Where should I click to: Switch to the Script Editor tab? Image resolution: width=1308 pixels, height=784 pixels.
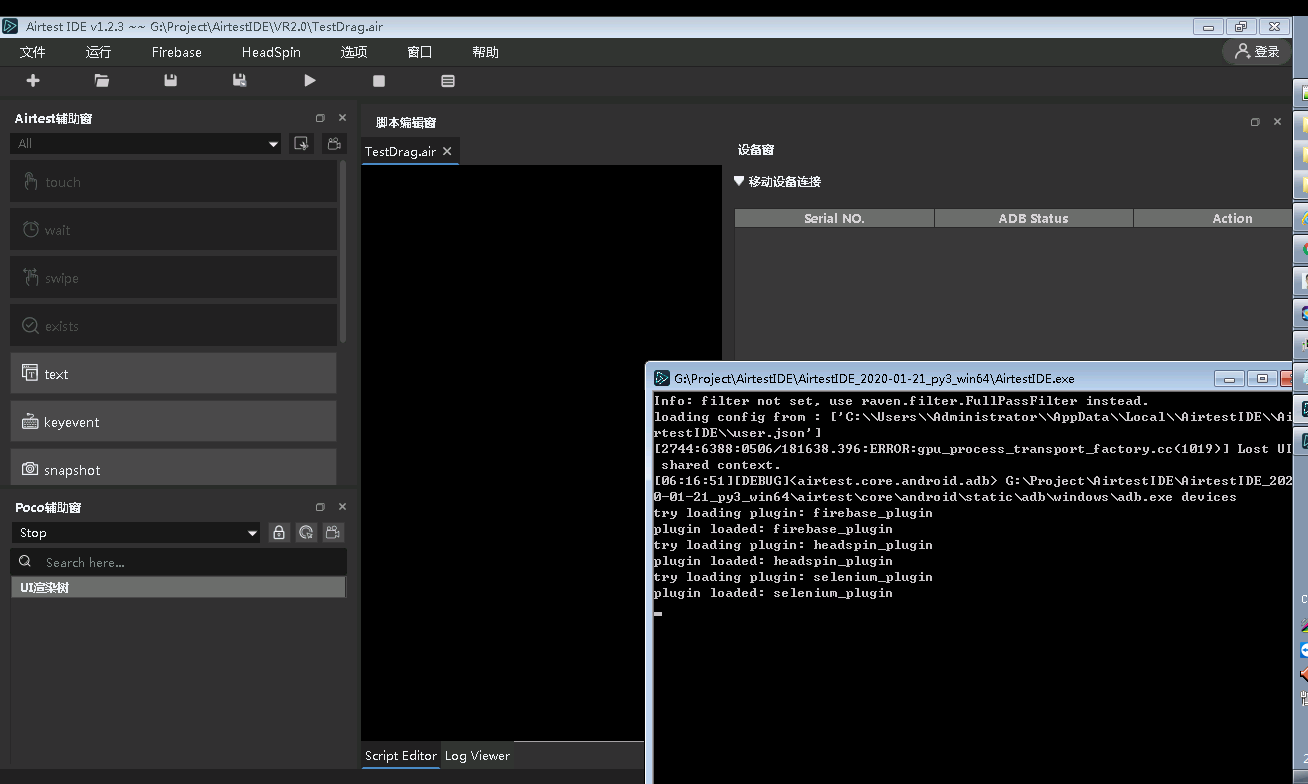click(401, 756)
